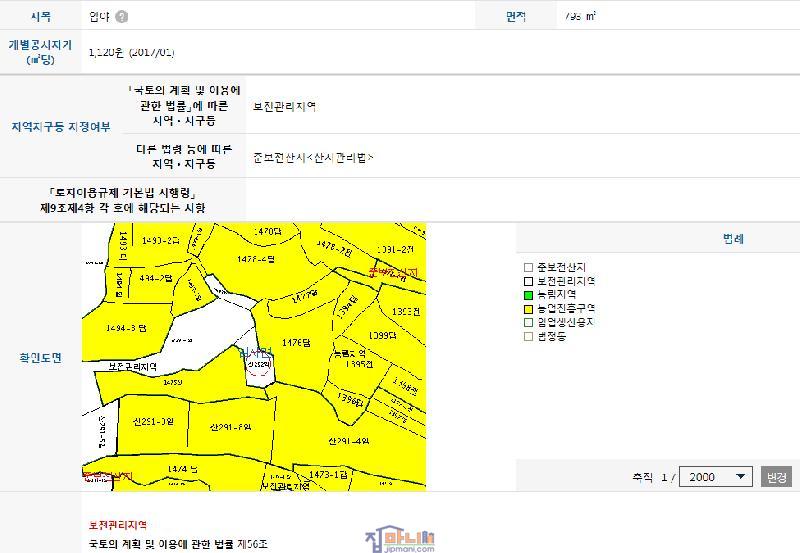Select parcel 1494-3답 on the map
This screenshot has height=553, width=800.
click(x=126, y=327)
